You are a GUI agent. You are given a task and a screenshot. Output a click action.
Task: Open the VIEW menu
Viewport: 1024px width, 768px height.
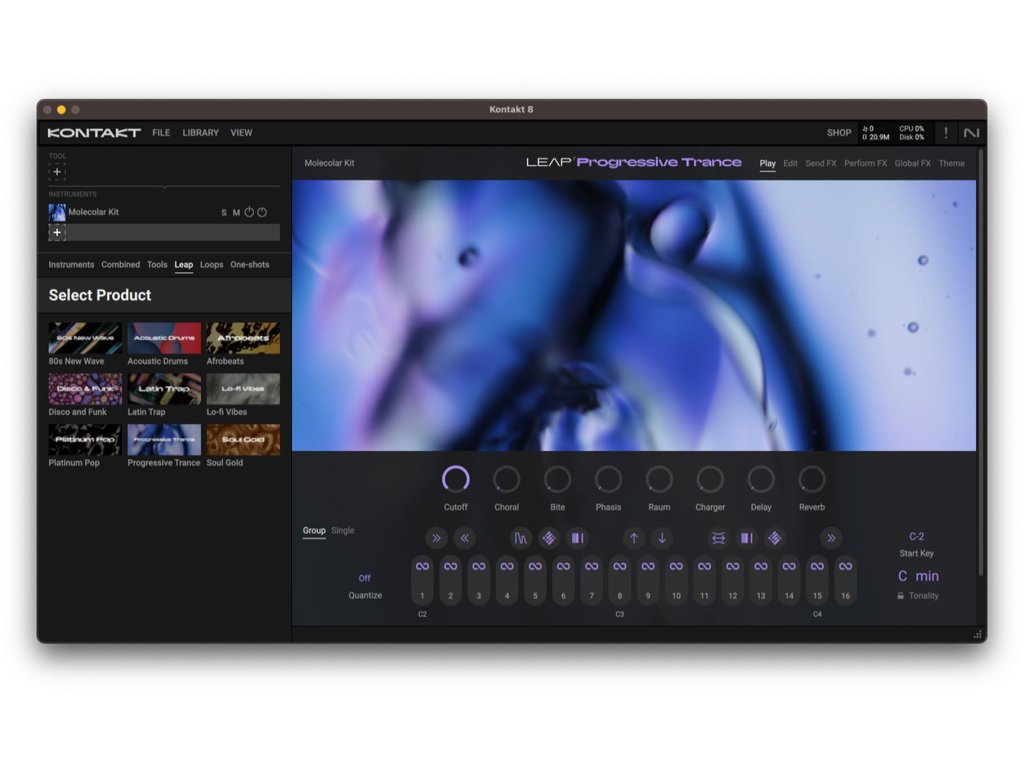click(x=241, y=133)
